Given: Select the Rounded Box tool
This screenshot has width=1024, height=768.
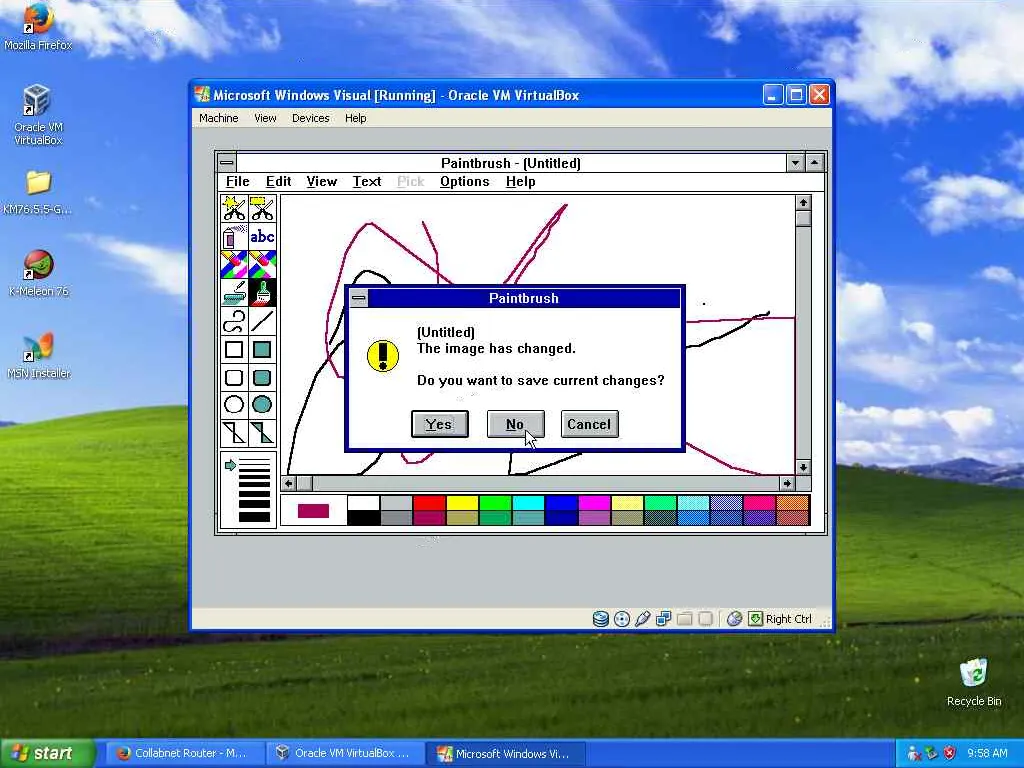Looking at the screenshot, I should (x=234, y=377).
